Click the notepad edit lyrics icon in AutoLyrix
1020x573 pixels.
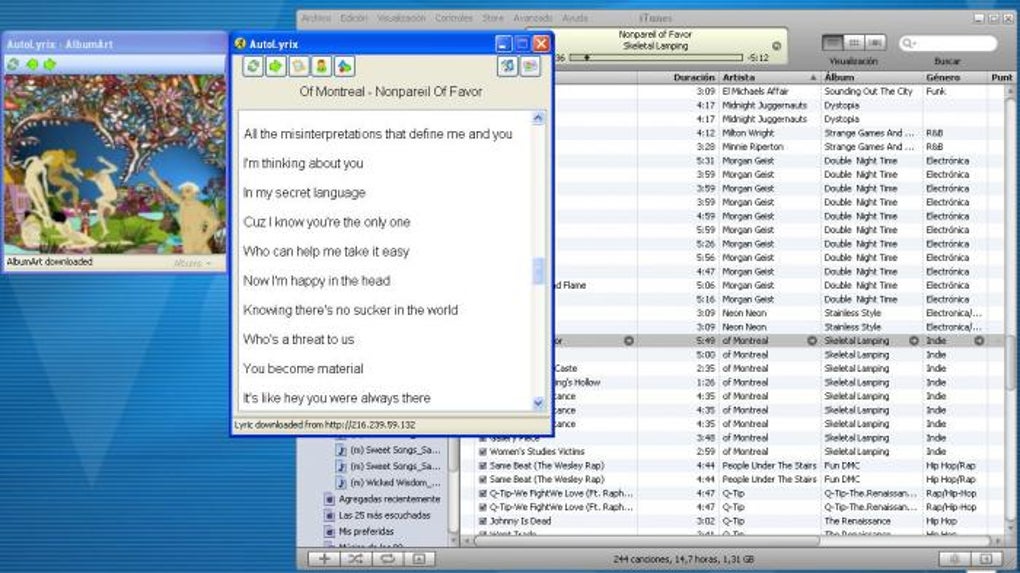(299, 66)
